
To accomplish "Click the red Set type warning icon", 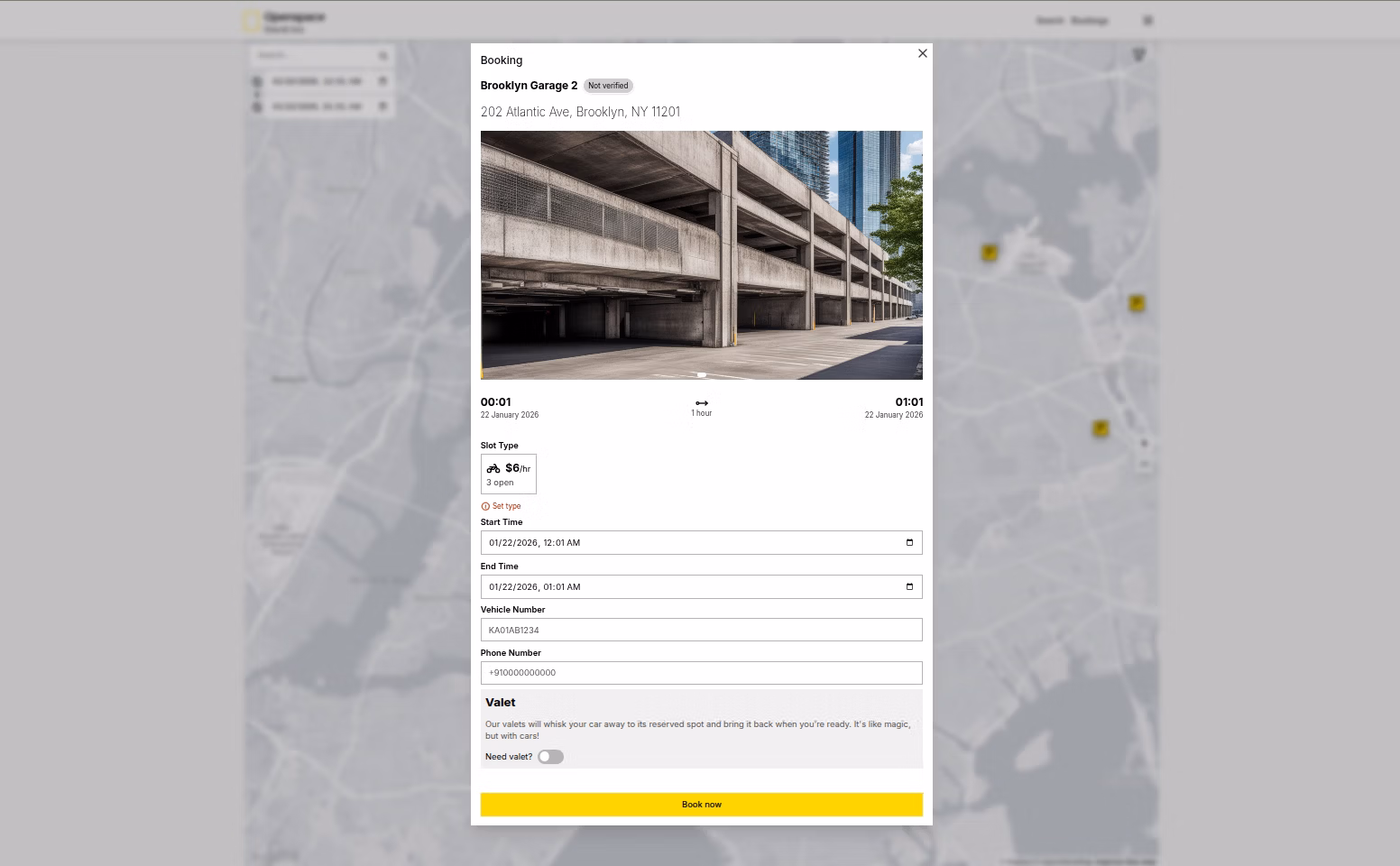I will pos(485,506).
